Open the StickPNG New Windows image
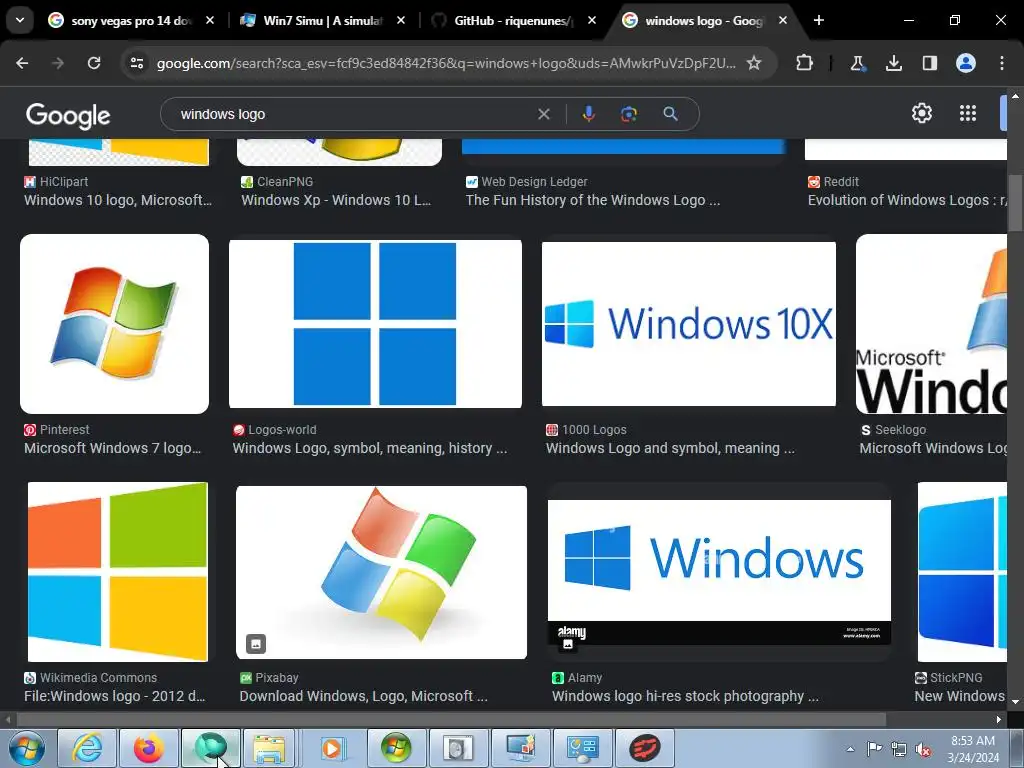1024x768 pixels. (962, 572)
